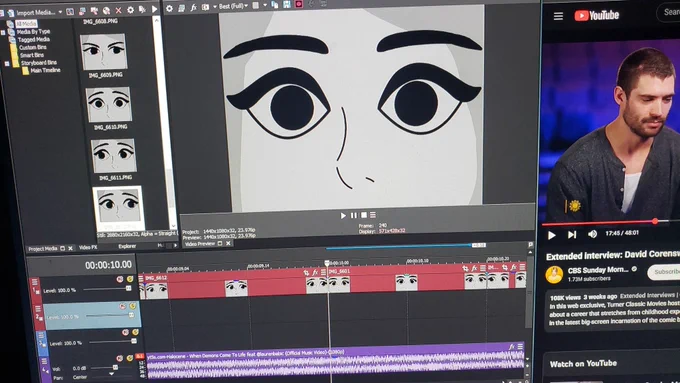Open media properties gear icon in Project Media

click(131, 10)
